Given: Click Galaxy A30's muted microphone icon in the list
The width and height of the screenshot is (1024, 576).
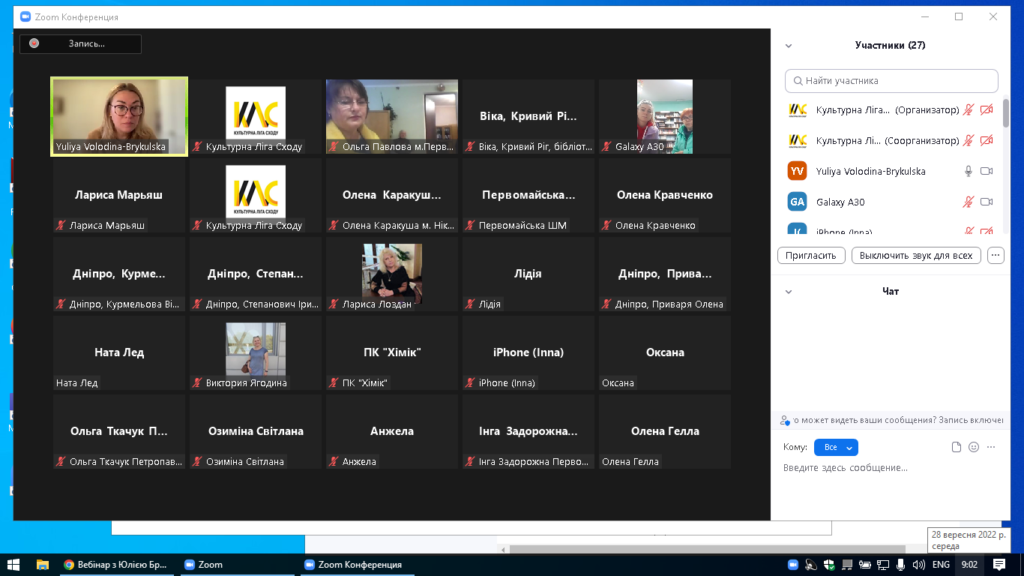Looking at the screenshot, I should tap(968, 202).
